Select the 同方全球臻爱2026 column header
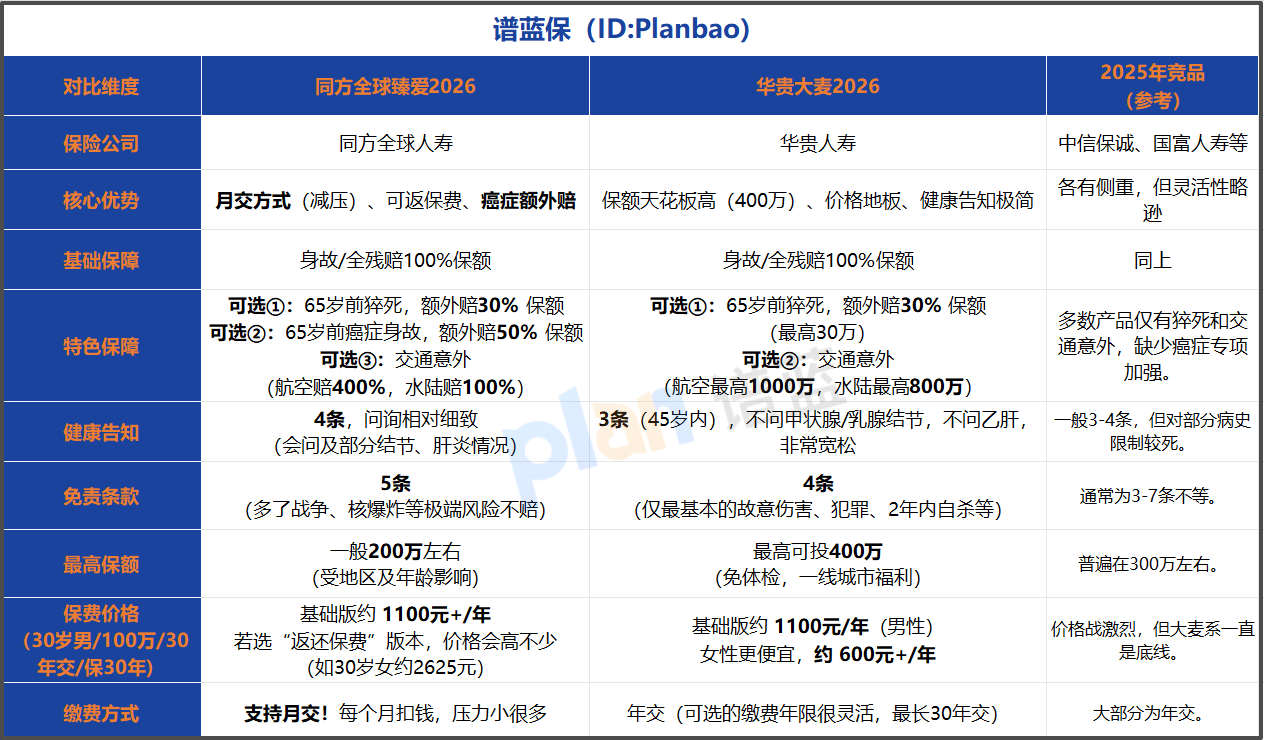This screenshot has height=740, width=1264. click(x=395, y=86)
